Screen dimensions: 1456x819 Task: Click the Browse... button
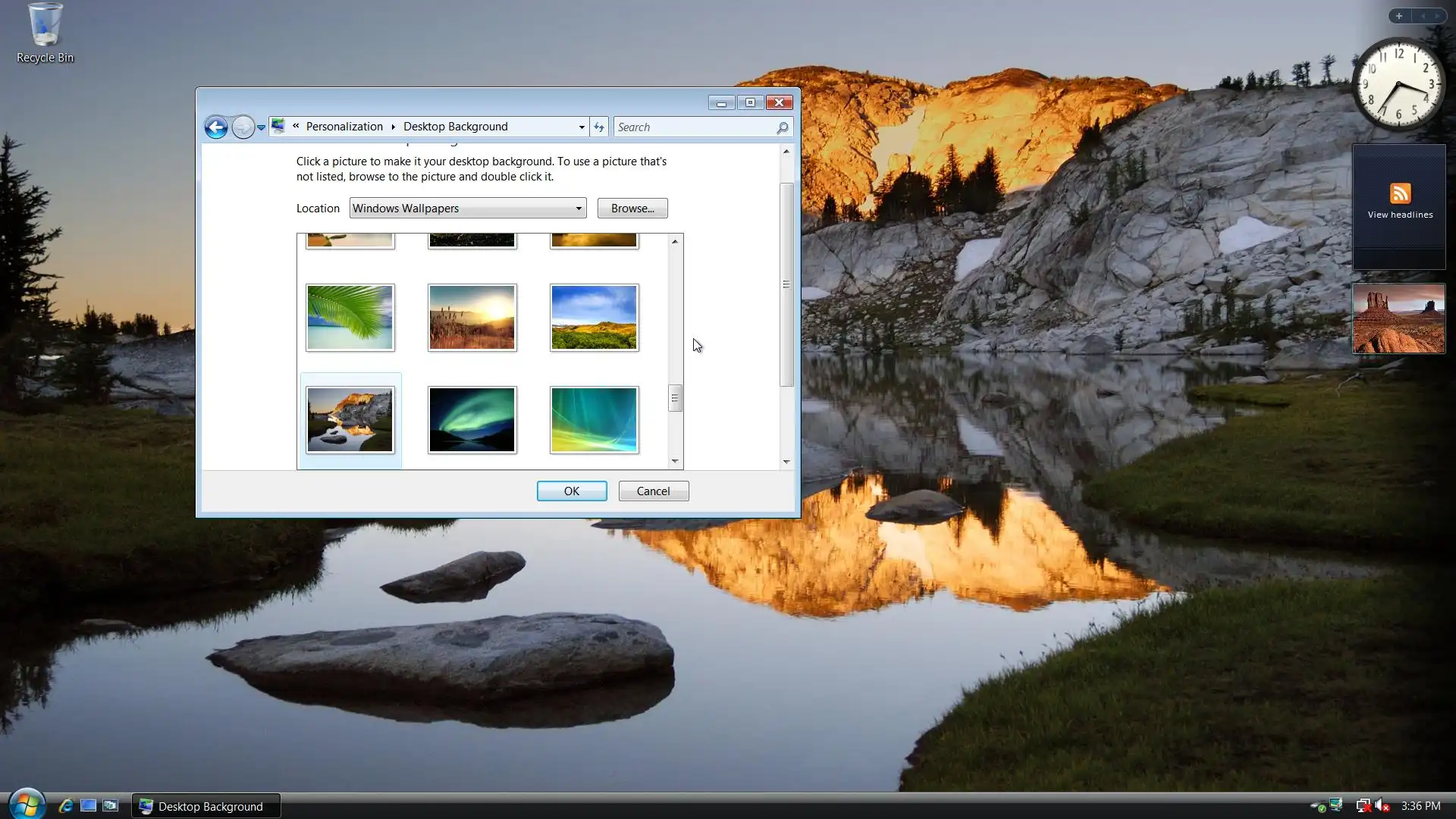(x=632, y=209)
